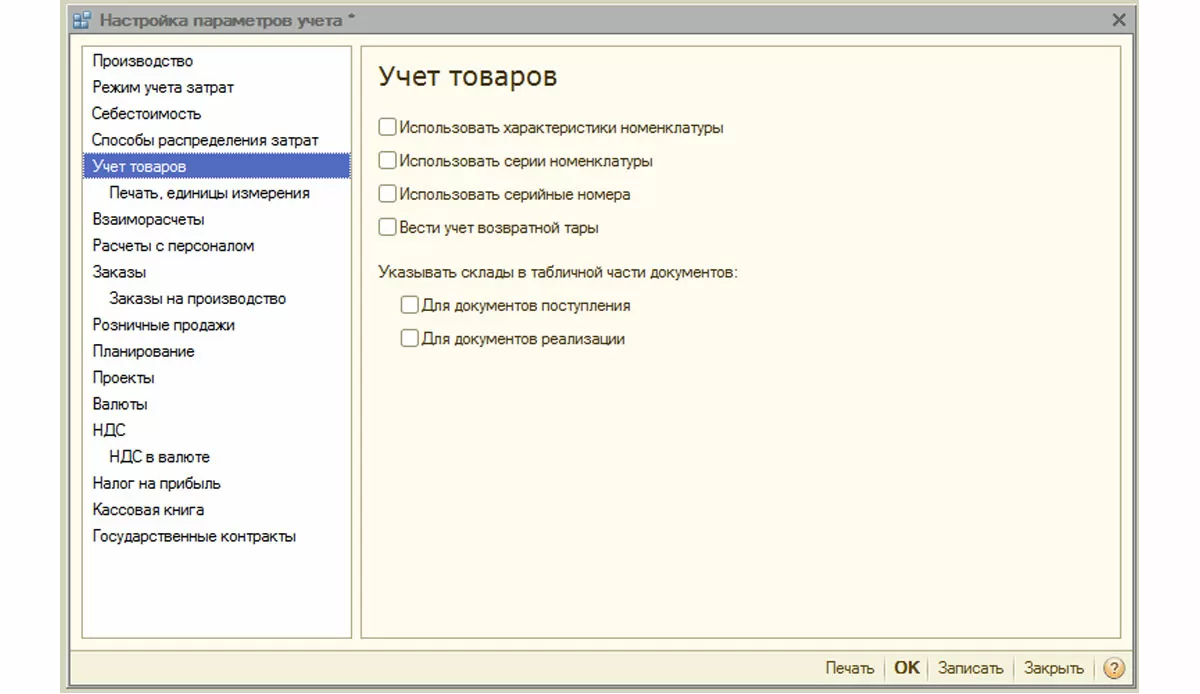The image size is (1200, 694).
Task: Enable Вести учет возвратной тары
Action: [387, 227]
